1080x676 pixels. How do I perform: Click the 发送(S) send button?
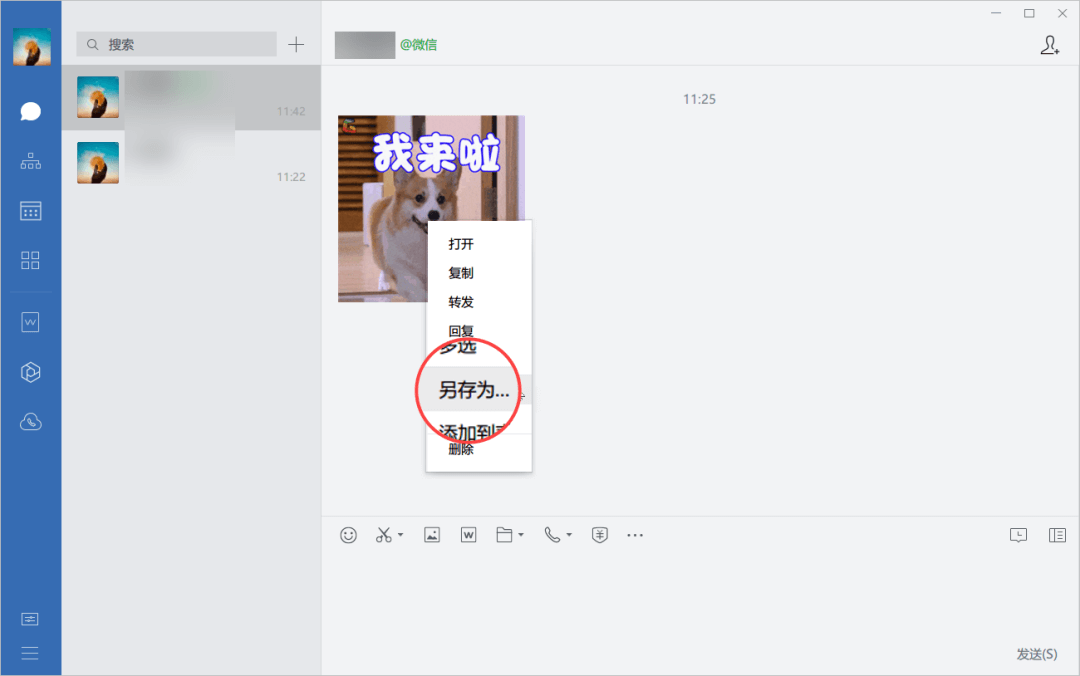[1037, 654]
